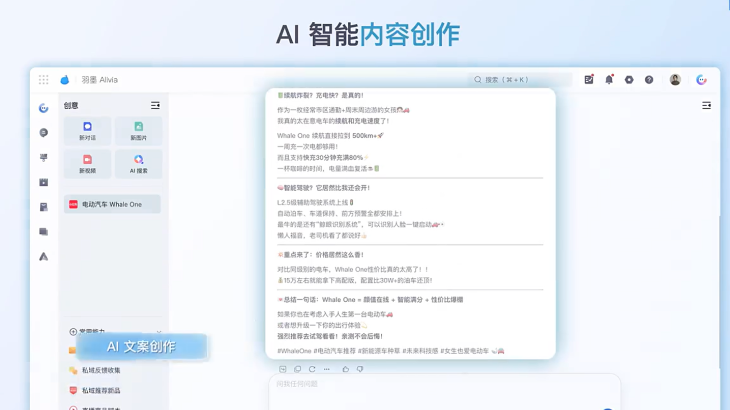Click the heading 重点来了：价格居然这么香！

tap(320, 255)
